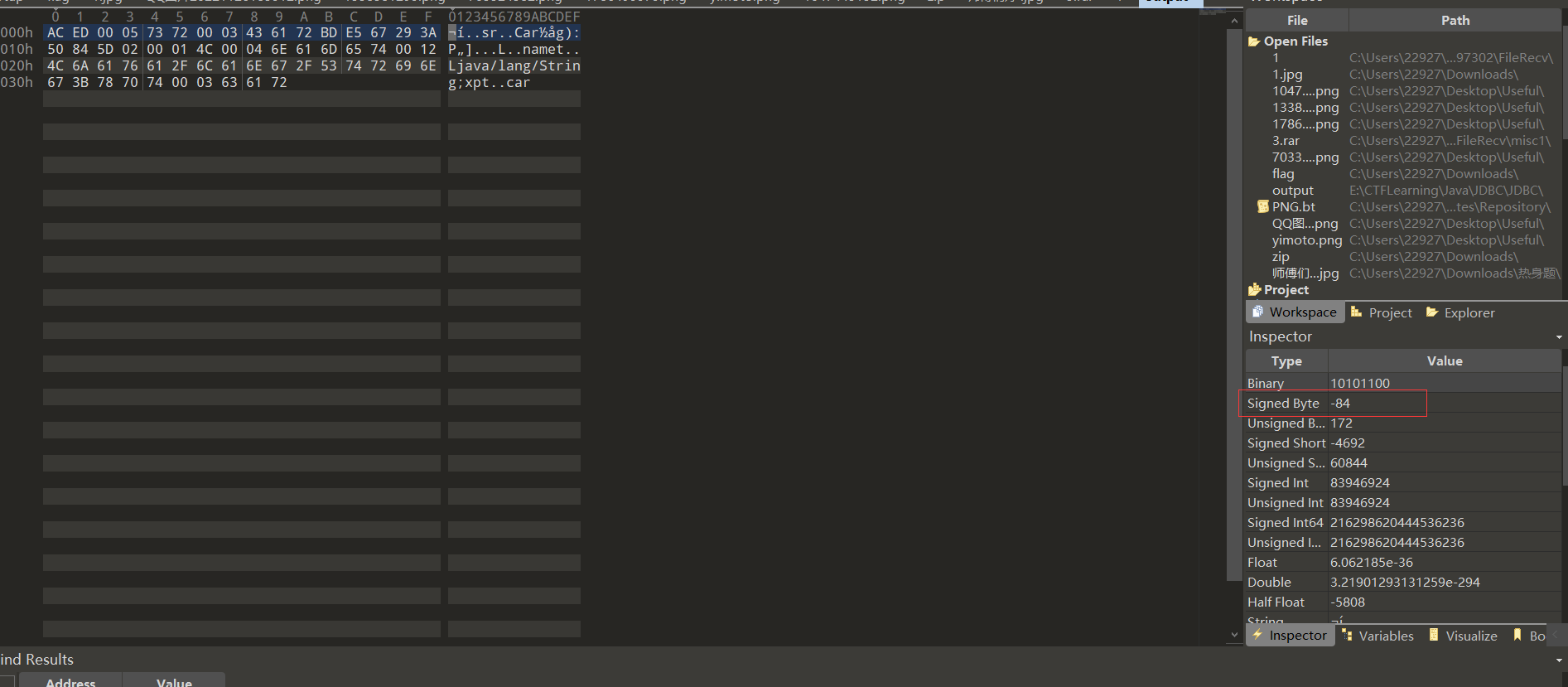Screen dimensions: 1568x687
Task: Click hex byte 'ED' in first row
Action: pos(80,33)
